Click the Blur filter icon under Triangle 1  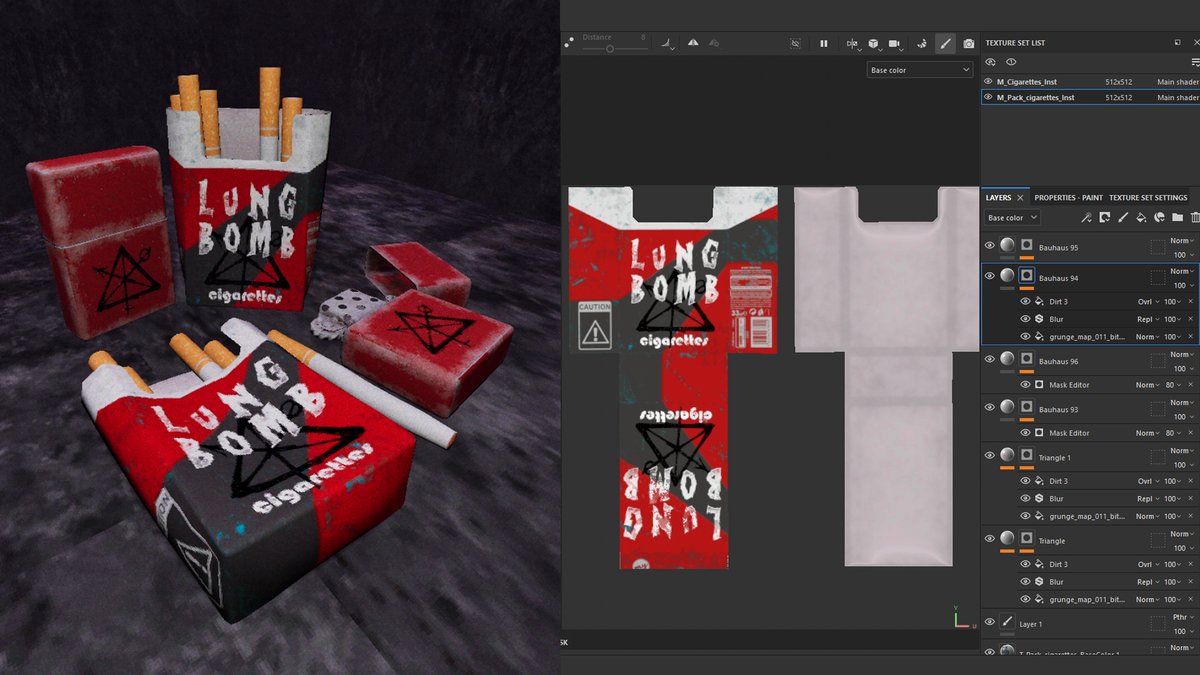click(1040, 498)
